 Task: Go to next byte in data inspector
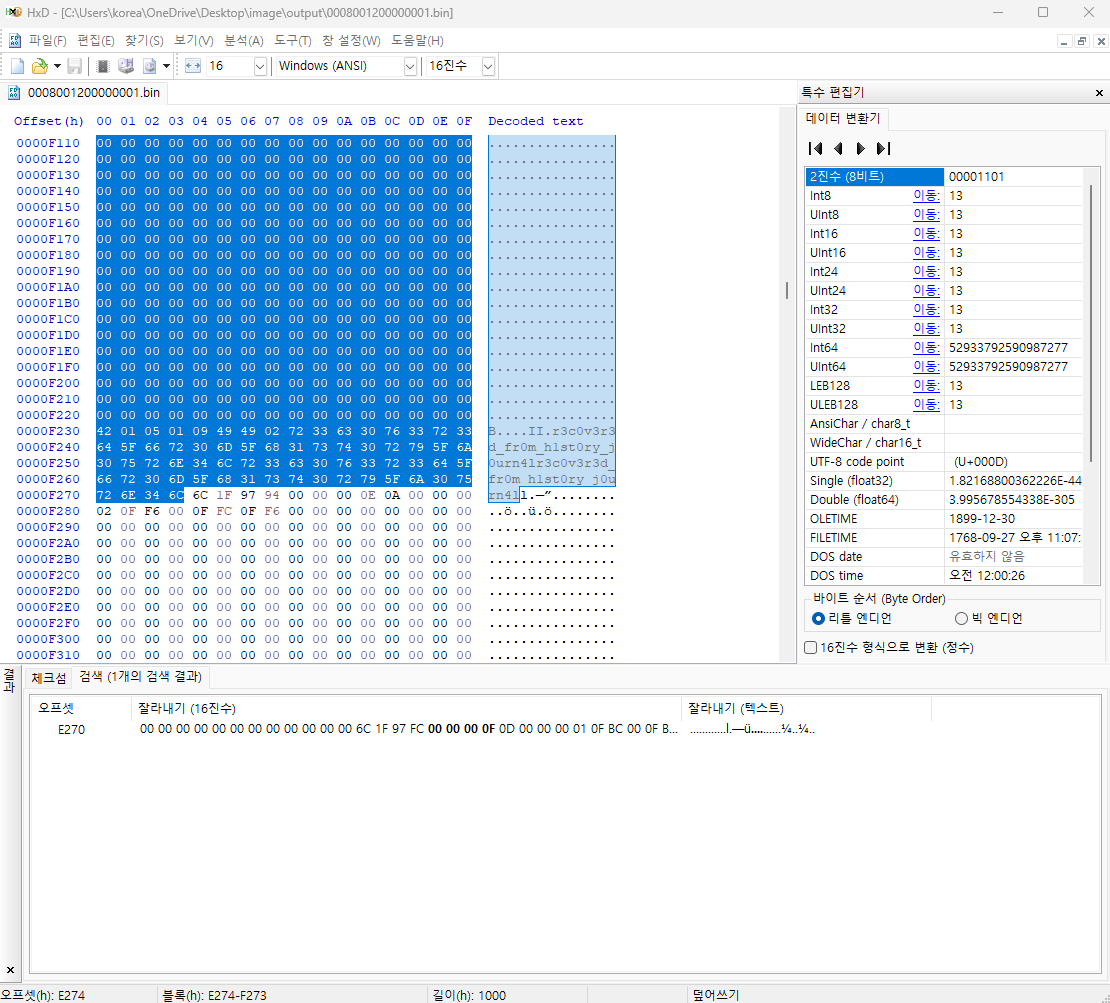860,148
